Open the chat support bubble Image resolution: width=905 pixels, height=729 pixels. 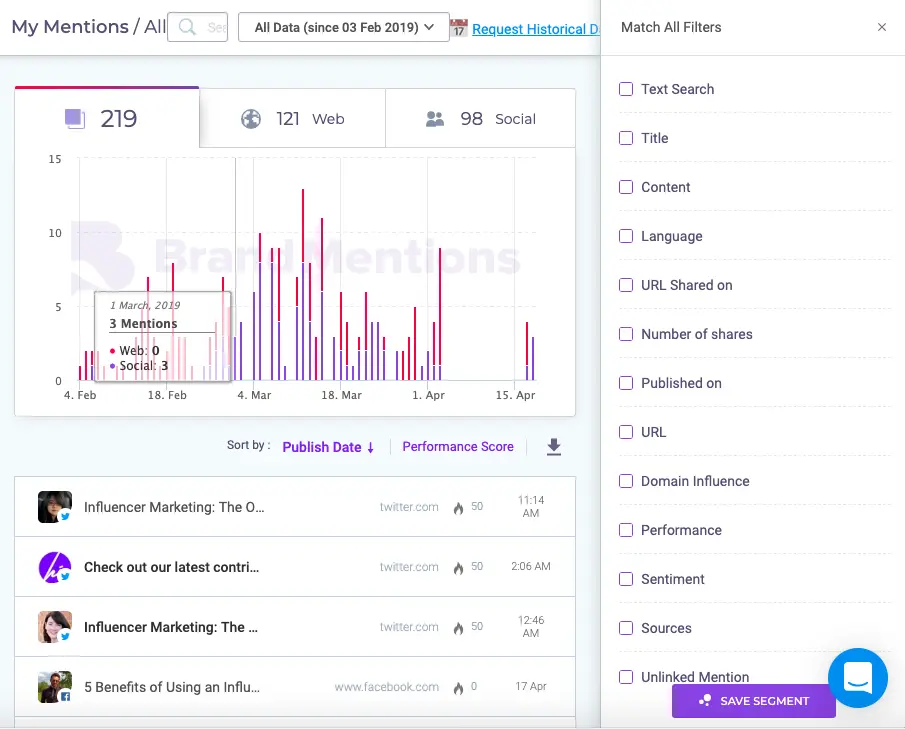858,678
